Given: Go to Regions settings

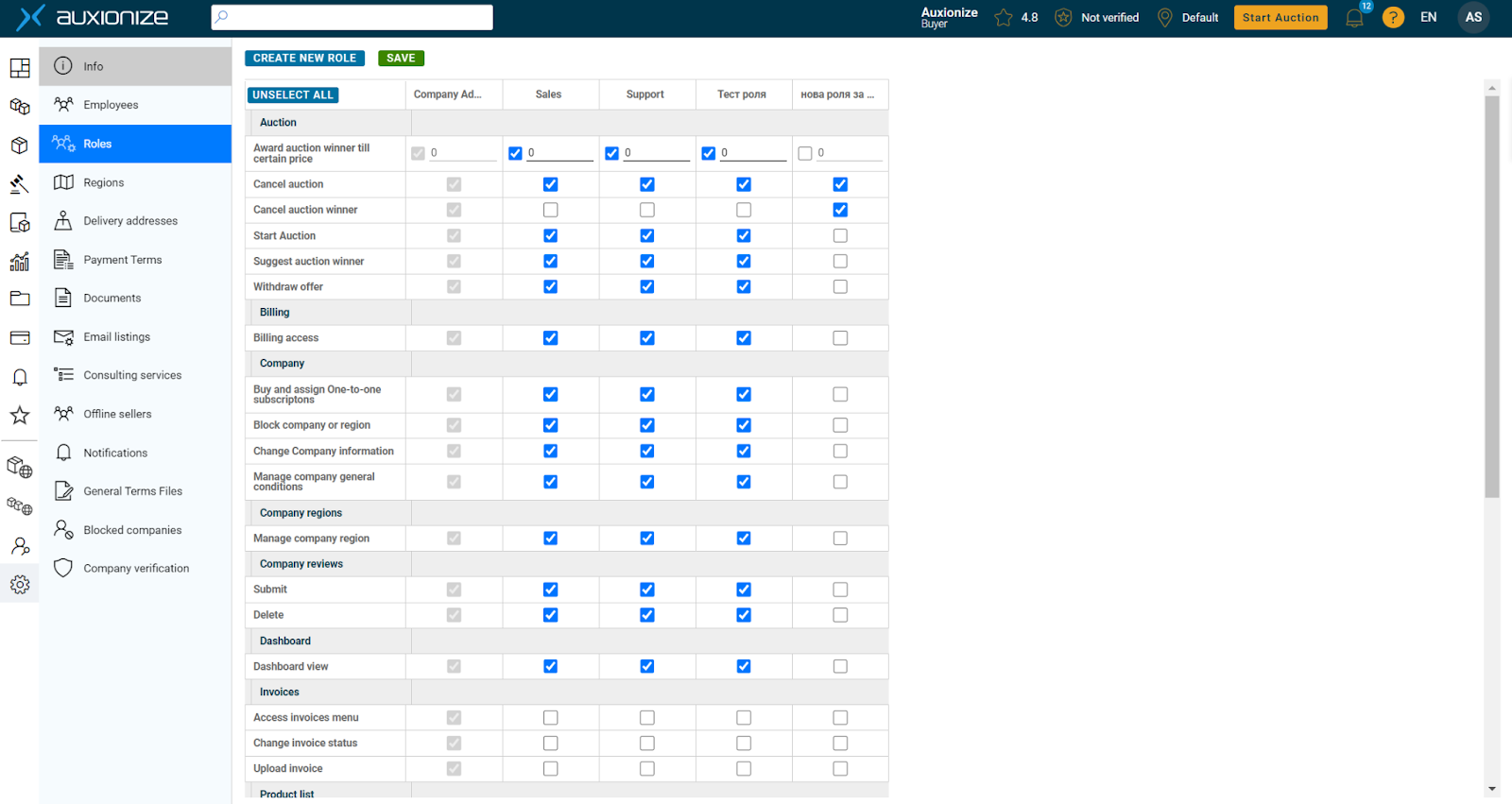Looking at the screenshot, I should tap(135, 182).
